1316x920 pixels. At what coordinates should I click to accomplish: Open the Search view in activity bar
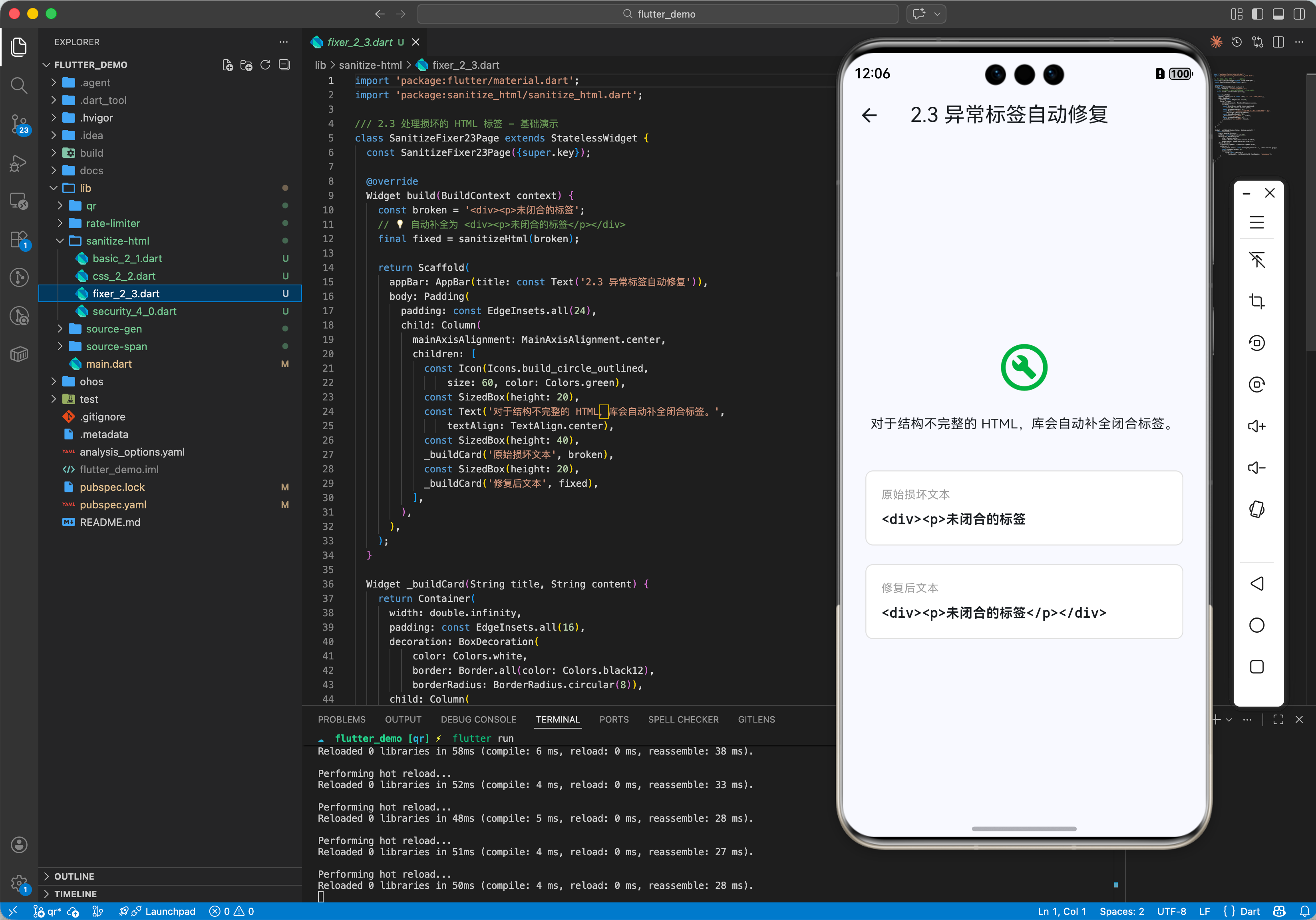[x=19, y=86]
